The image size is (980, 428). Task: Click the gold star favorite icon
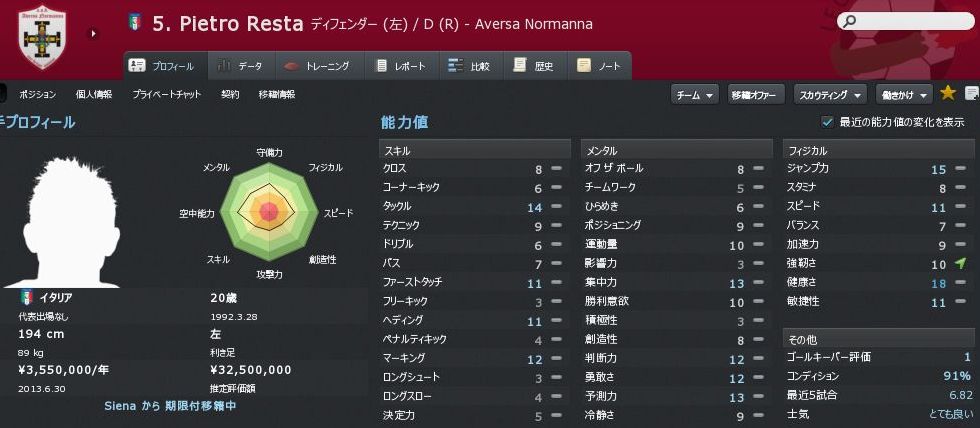[948, 94]
